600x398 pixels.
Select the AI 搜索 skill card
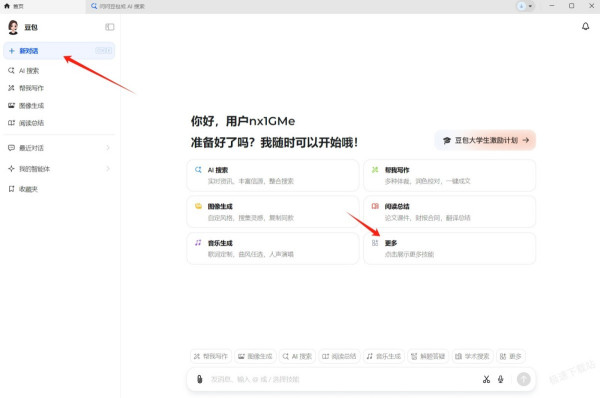coord(273,175)
